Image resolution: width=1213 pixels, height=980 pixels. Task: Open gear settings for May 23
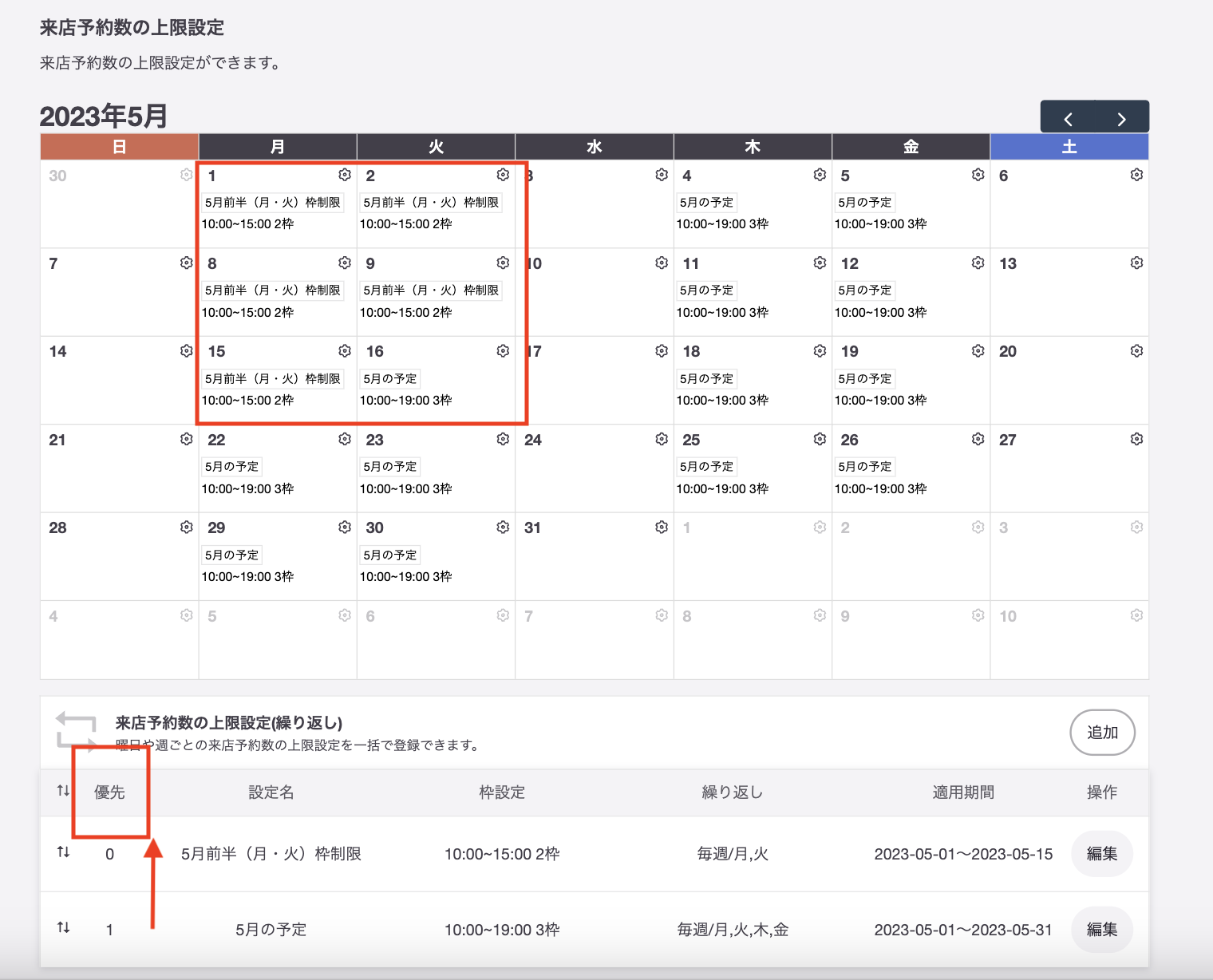(503, 439)
